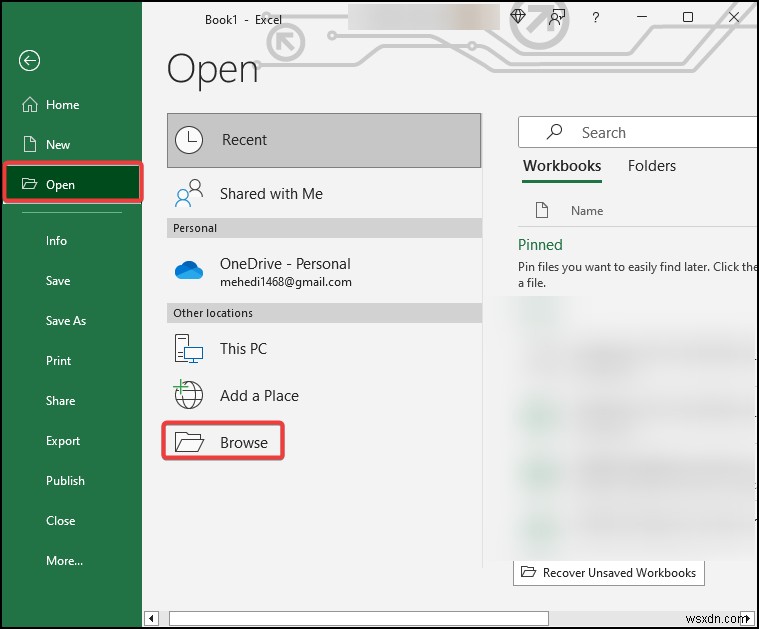
Task: Click the back arrow to return to workbook
Action: (x=30, y=61)
